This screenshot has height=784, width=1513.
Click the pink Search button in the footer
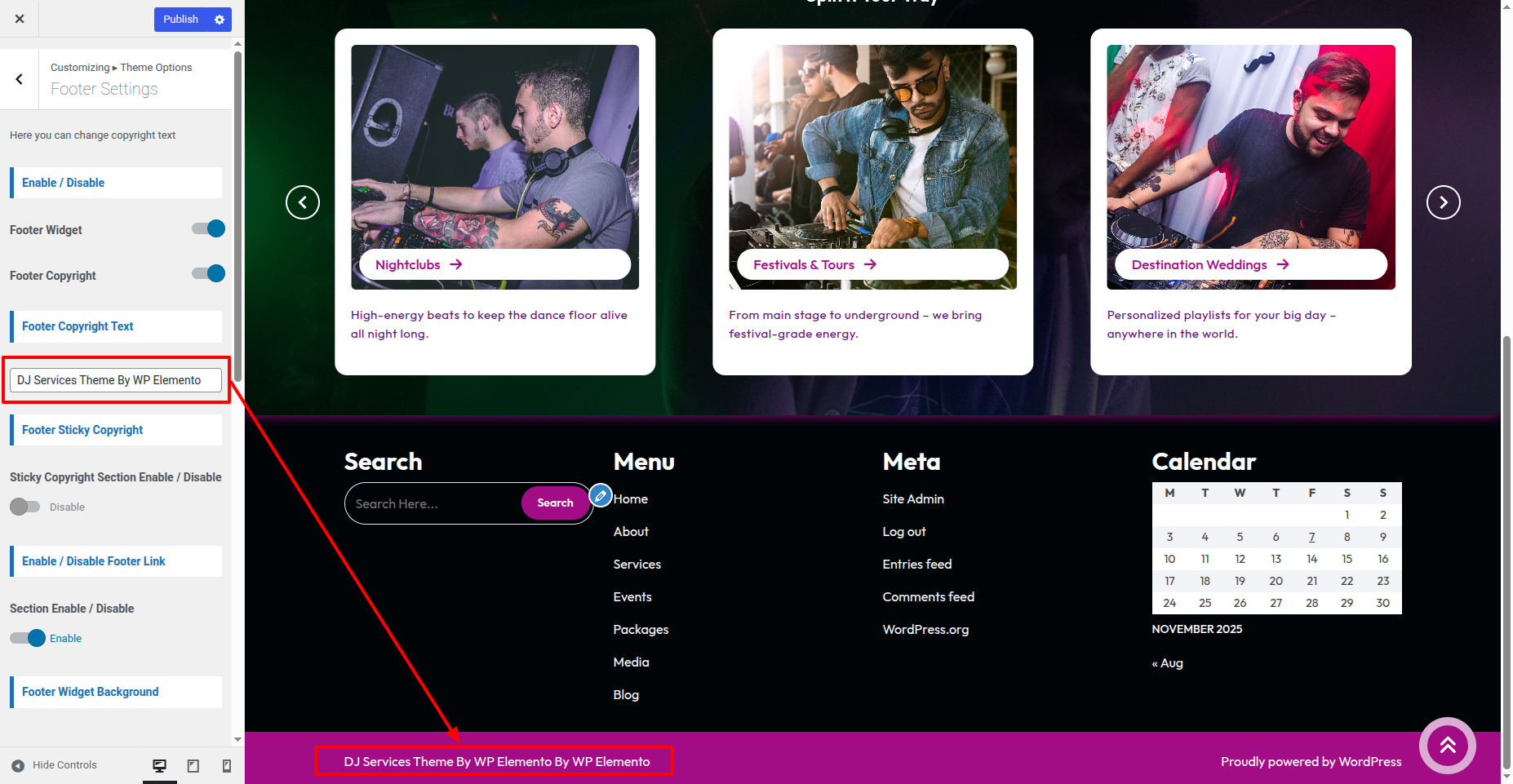coord(555,503)
